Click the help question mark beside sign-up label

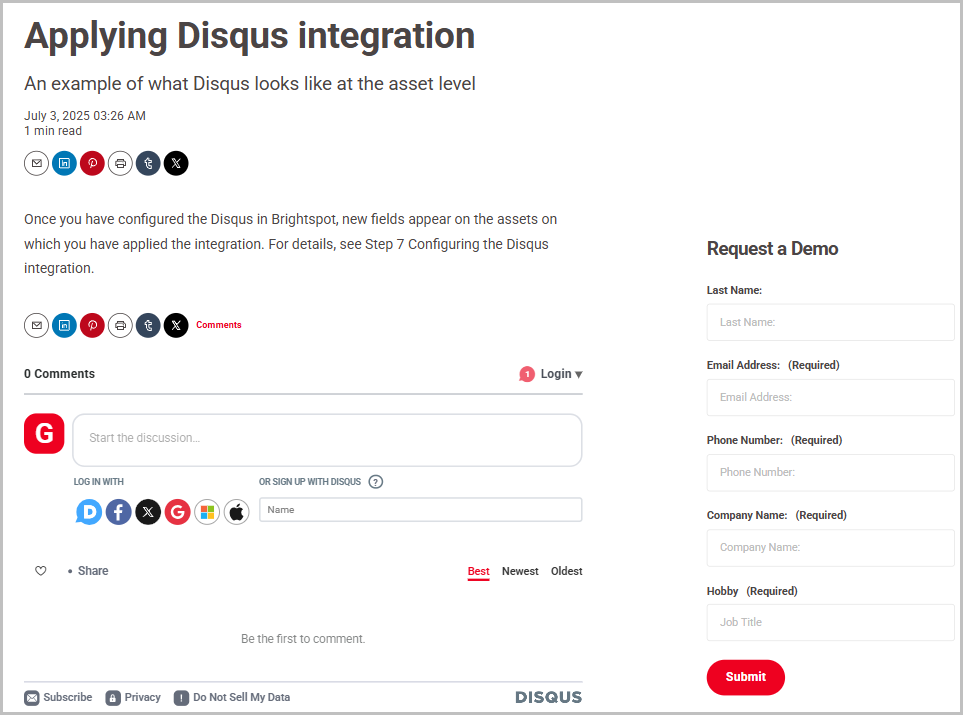click(376, 482)
